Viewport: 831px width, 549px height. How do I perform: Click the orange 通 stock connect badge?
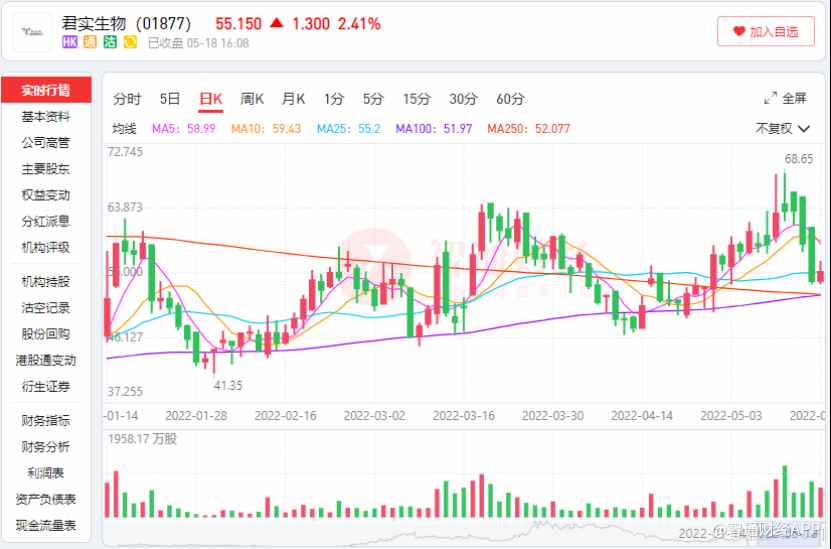[x=90, y=43]
